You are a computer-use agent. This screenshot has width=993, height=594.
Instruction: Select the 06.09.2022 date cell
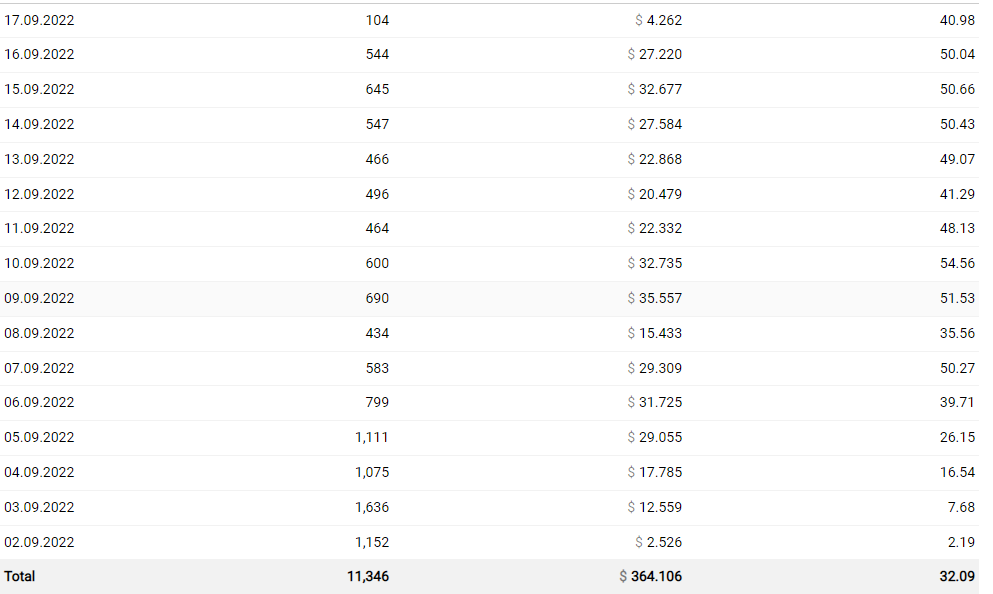coord(40,402)
